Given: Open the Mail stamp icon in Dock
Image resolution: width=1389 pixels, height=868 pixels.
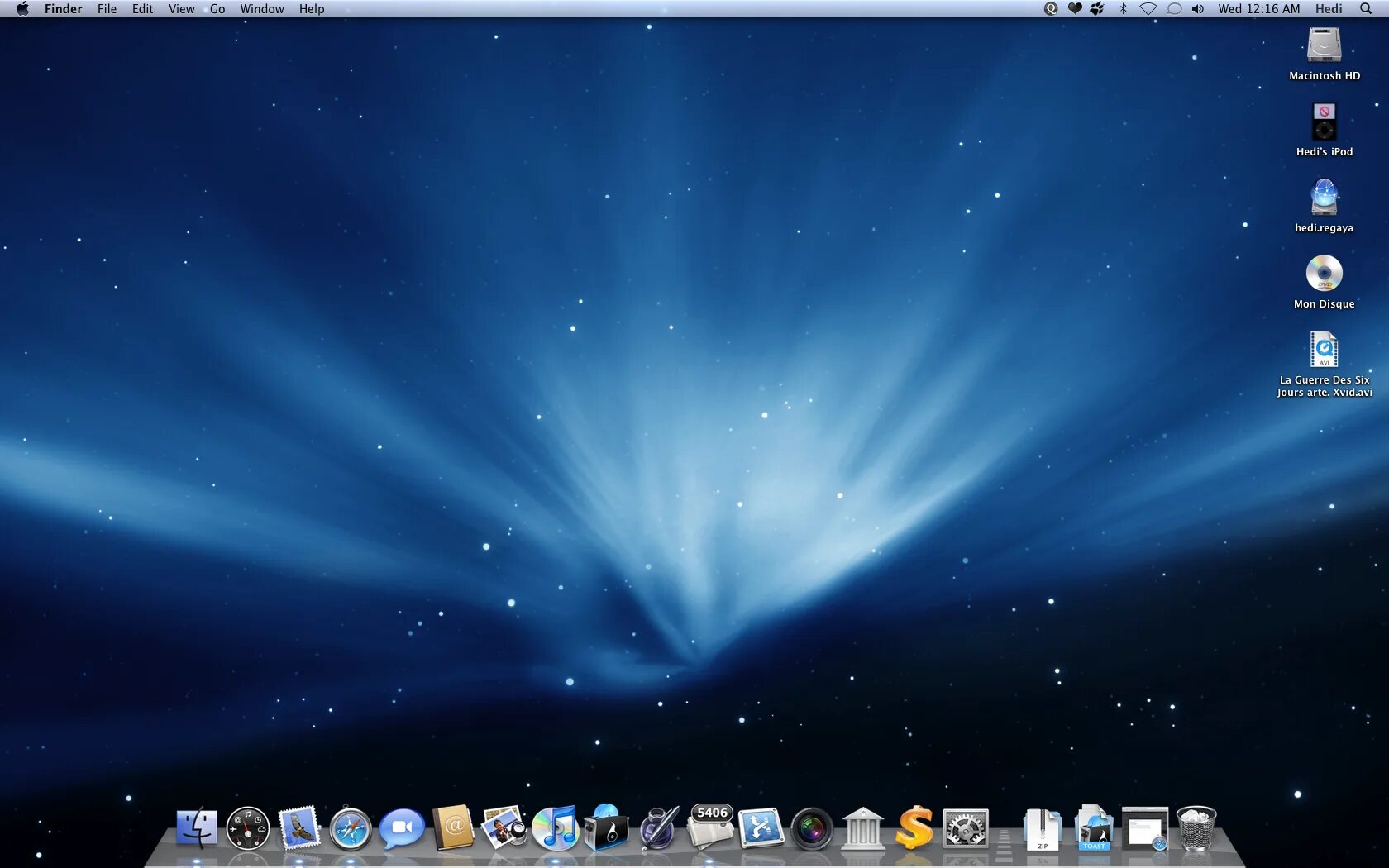Looking at the screenshot, I should coord(299,827).
